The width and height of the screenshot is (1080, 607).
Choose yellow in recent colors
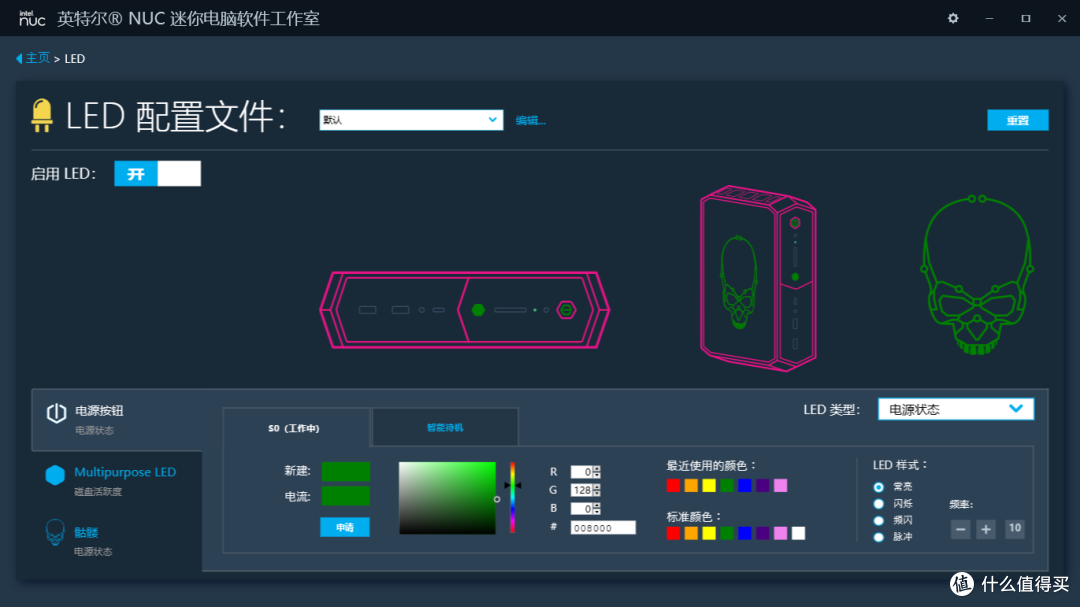[x=709, y=486]
